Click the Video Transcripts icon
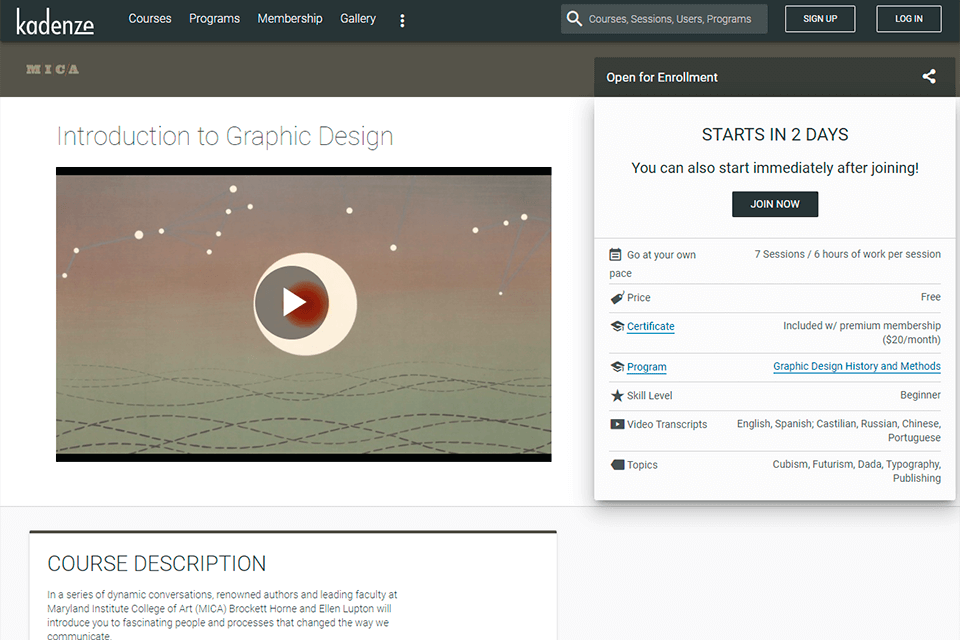The width and height of the screenshot is (960, 640). click(616, 424)
